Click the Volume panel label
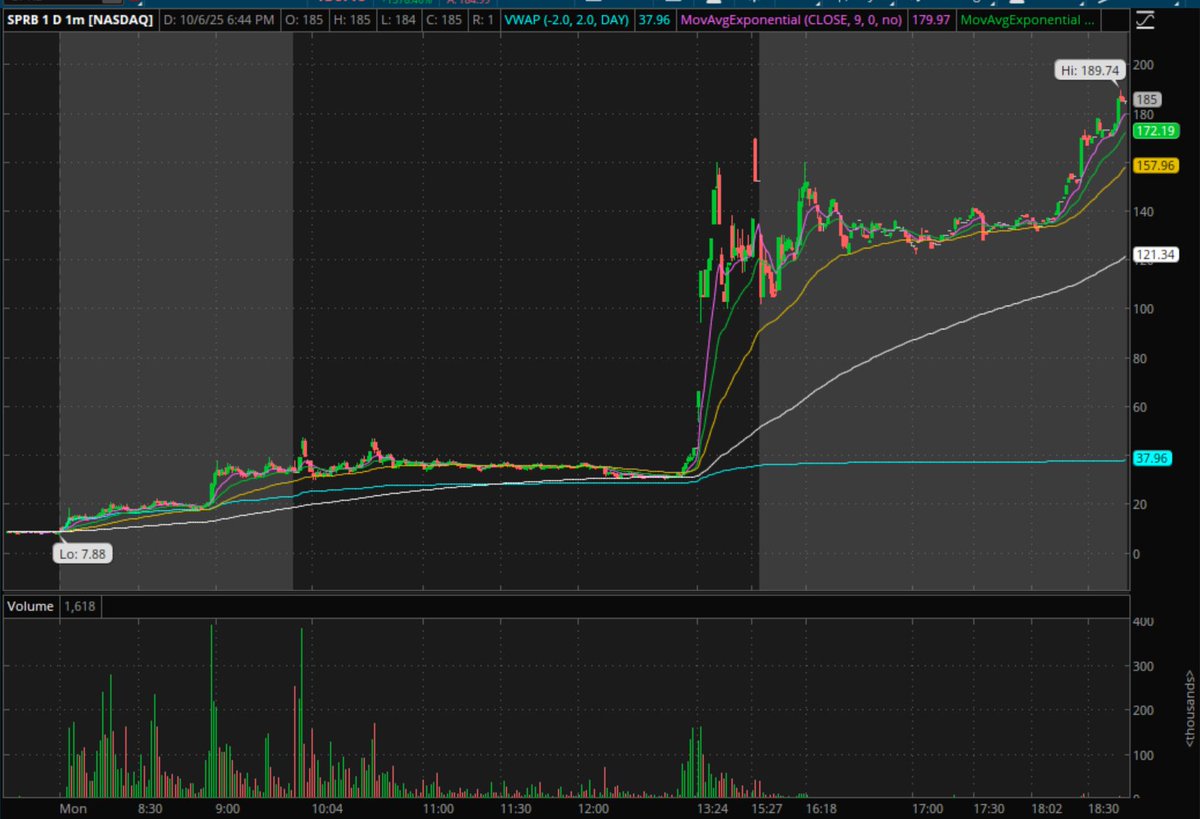Image resolution: width=1200 pixels, height=819 pixels. (x=31, y=606)
